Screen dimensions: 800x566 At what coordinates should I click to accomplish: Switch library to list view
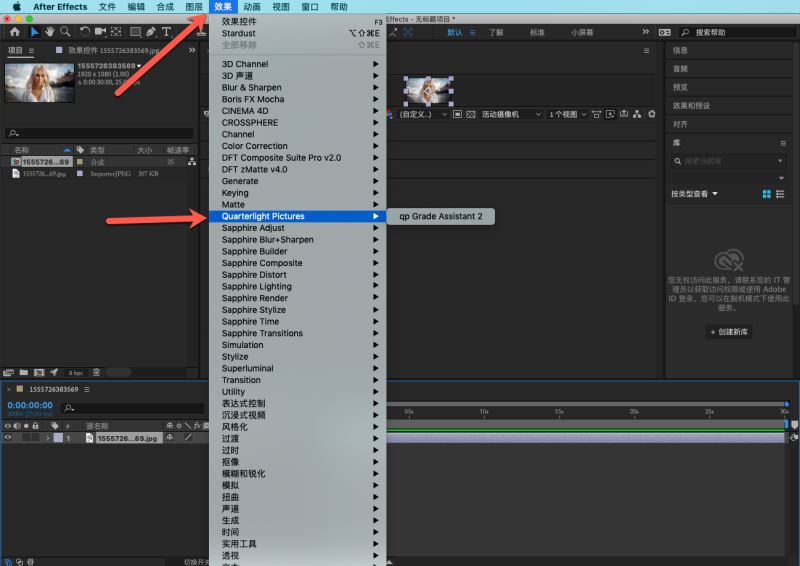[780, 194]
